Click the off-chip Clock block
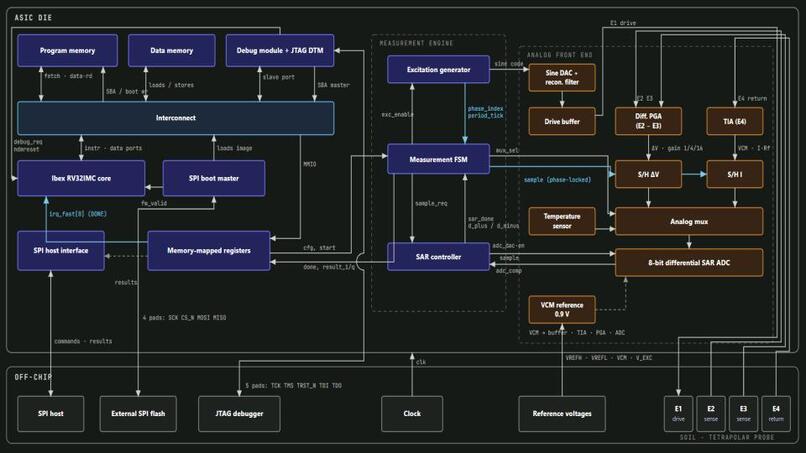This screenshot has height=453, width=806. tap(412, 413)
